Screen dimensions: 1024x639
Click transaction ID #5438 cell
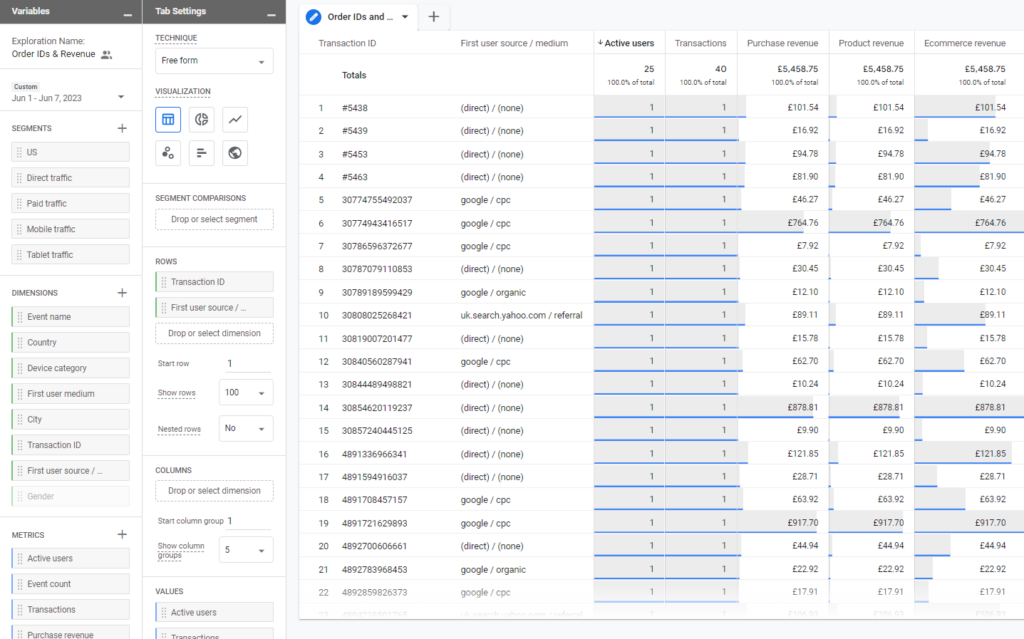pos(355,108)
